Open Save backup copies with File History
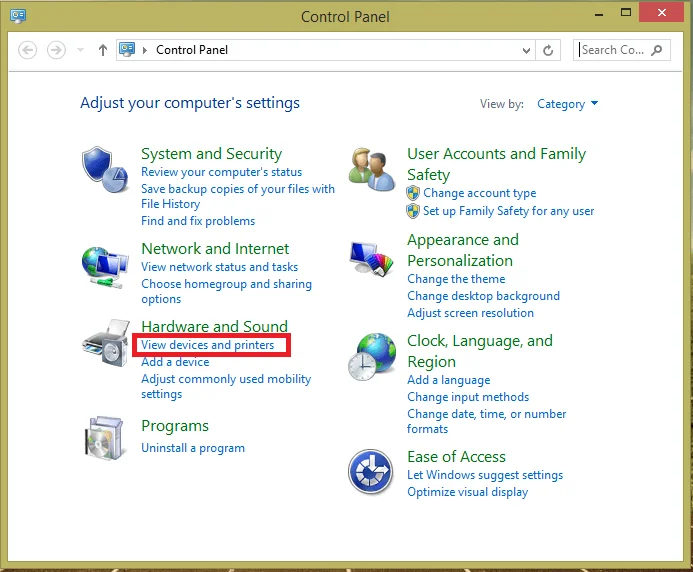This screenshot has width=693, height=572. [238, 196]
